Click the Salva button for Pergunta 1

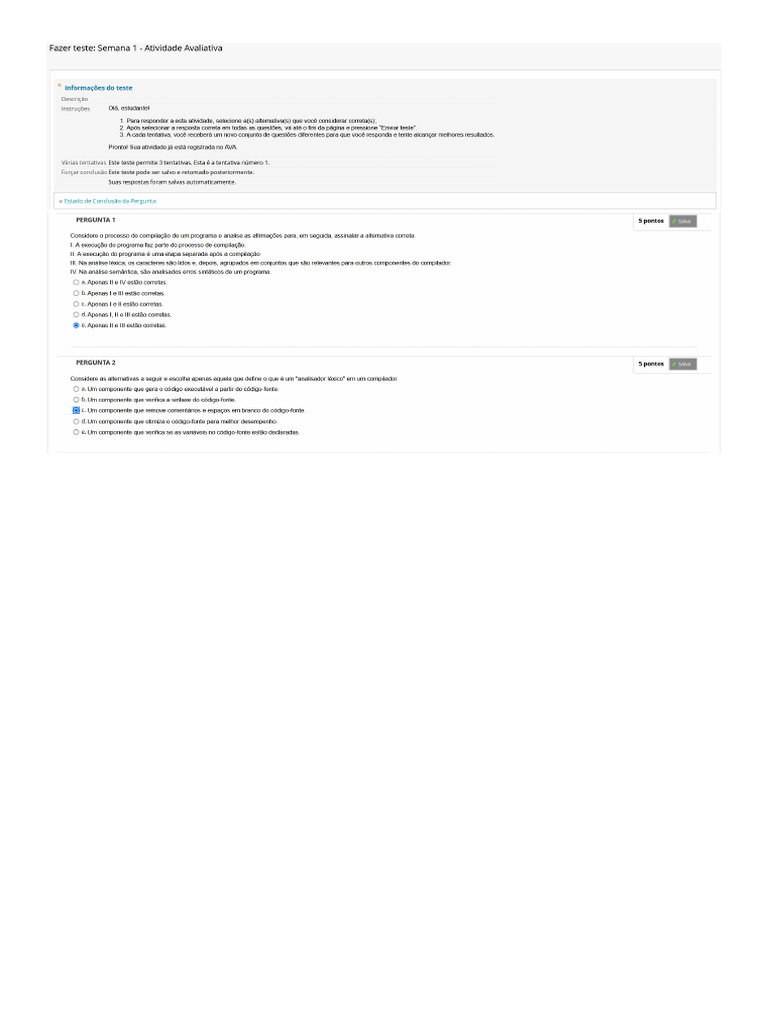coord(682,221)
